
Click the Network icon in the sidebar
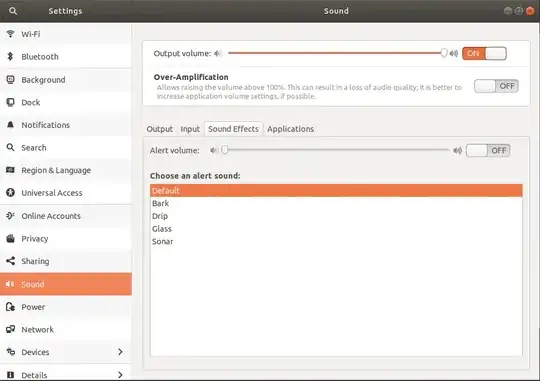(10, 329)
